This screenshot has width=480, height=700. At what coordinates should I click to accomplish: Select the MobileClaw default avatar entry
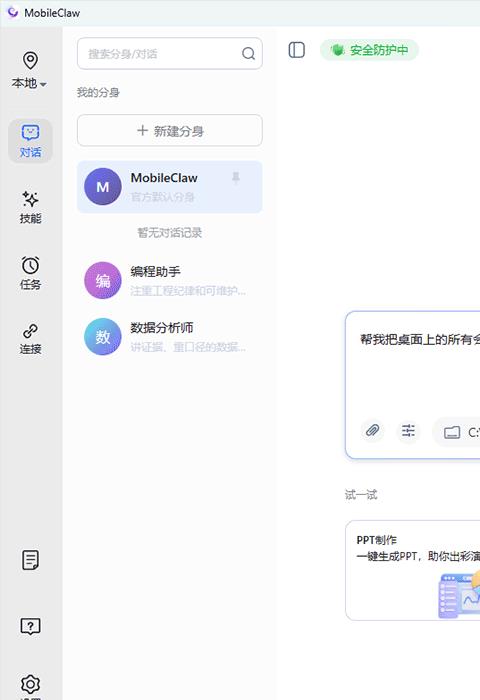pos(170,187)
